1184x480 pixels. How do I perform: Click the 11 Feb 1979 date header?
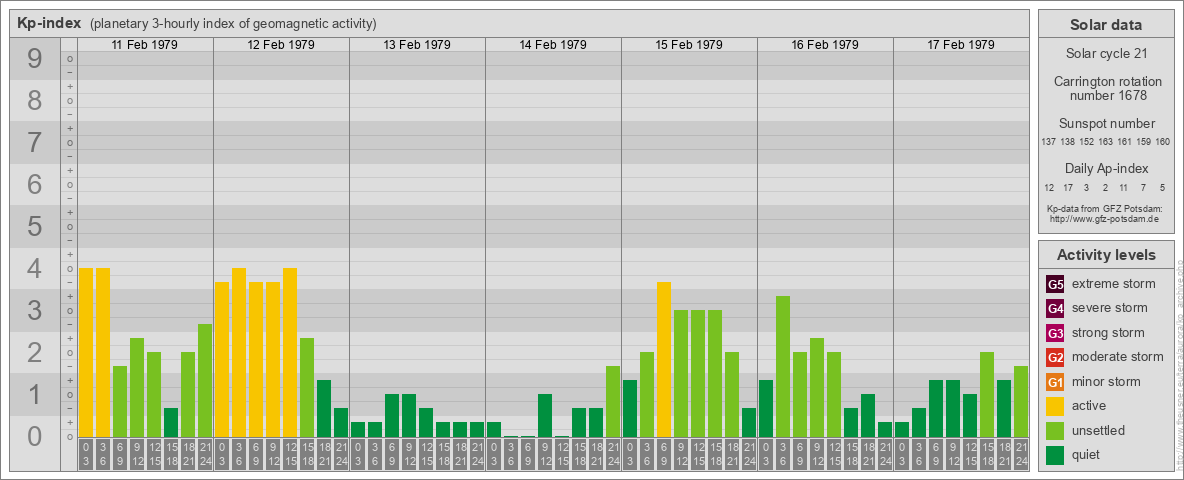click(145, 45)
